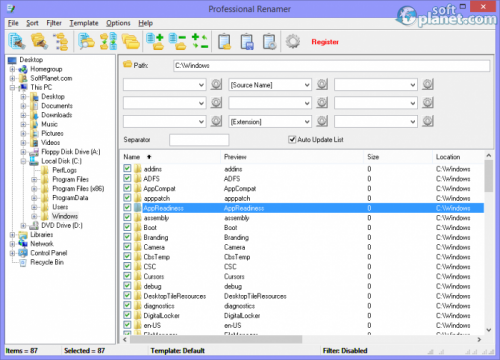Select Floppy Disk Drive (A:) in tree
Screen dimensions: 500x360
[x=71, y=152]
